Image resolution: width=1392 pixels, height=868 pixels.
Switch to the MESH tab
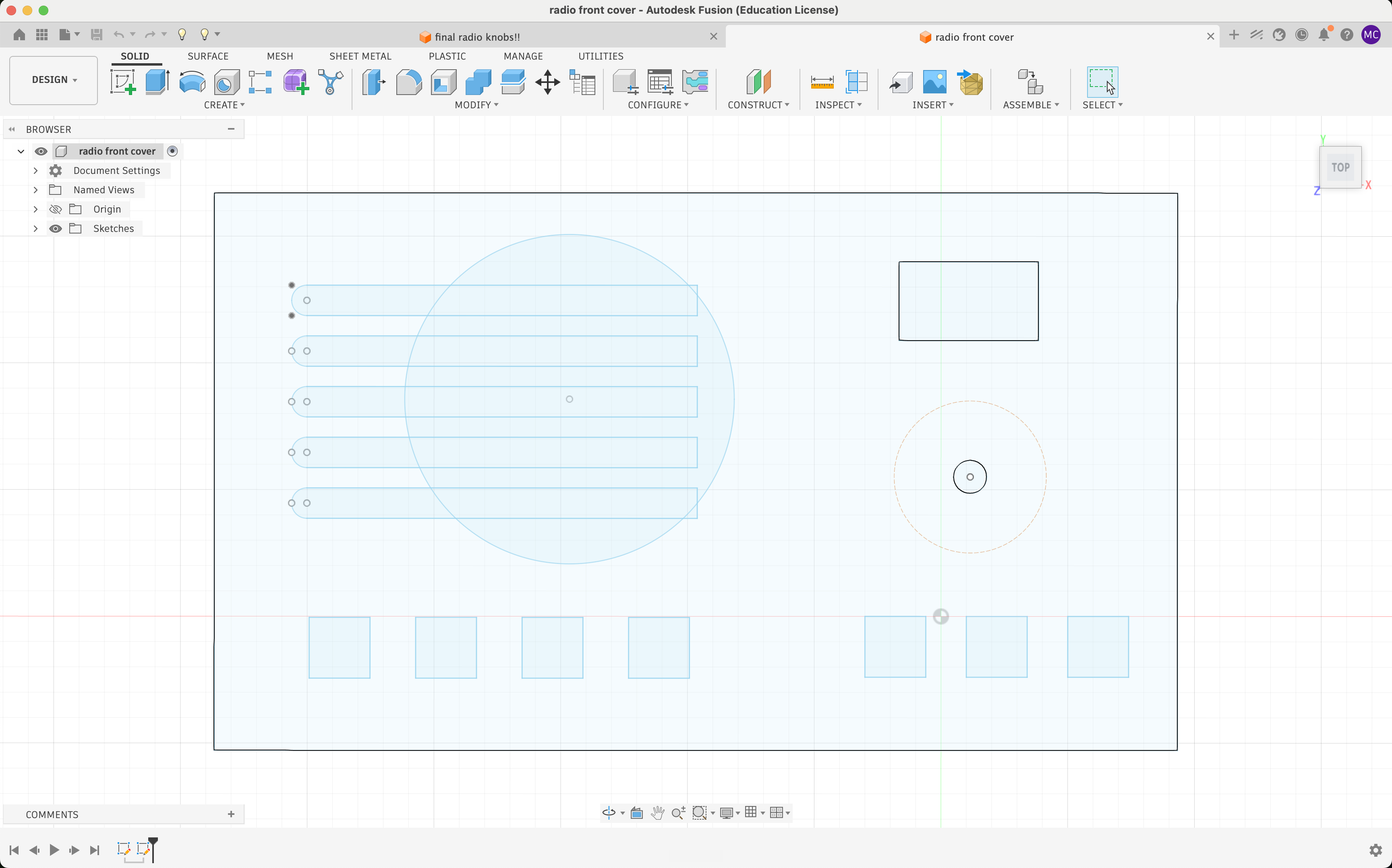coord(280,56)
